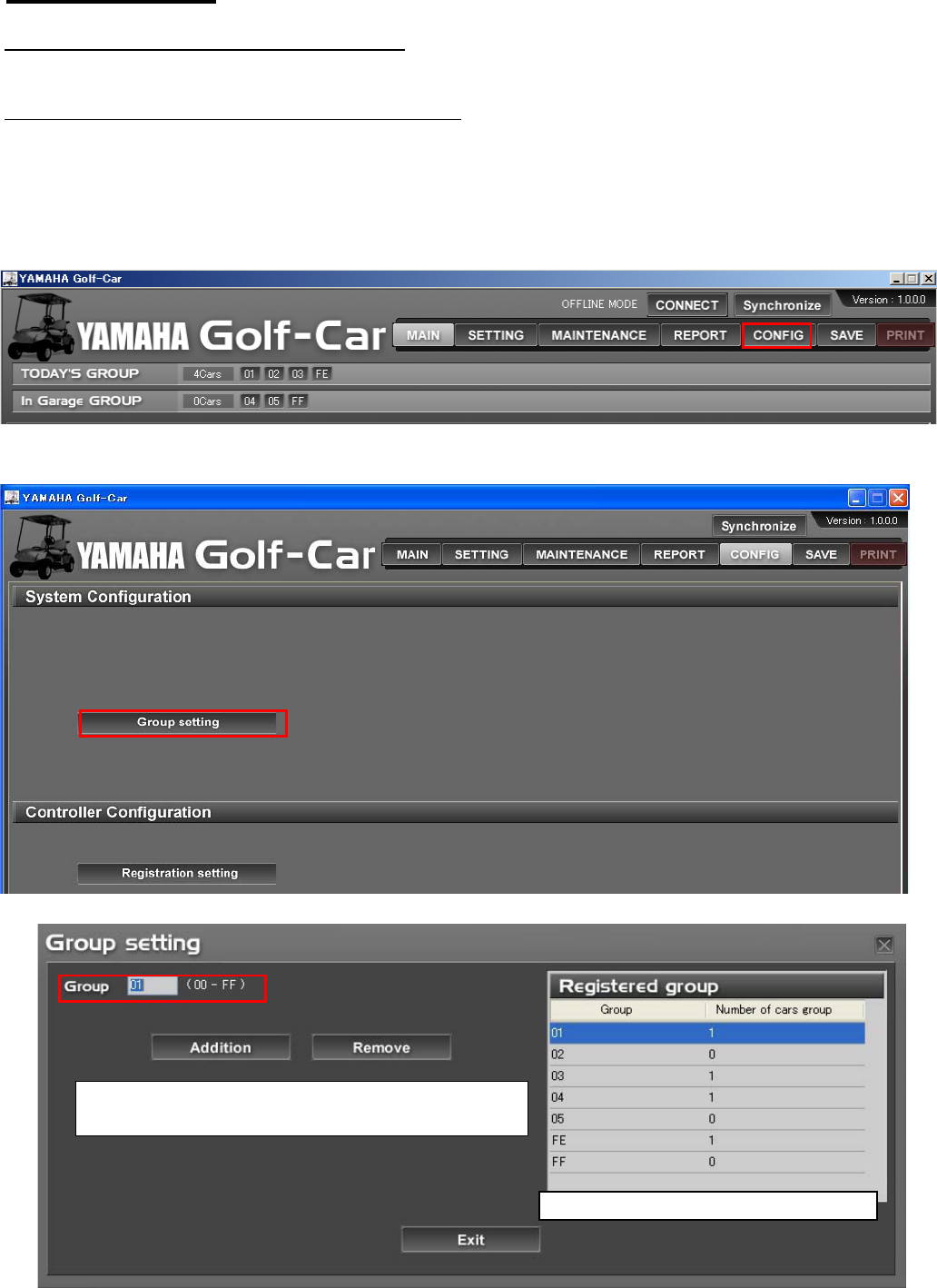
Task: Select car 02 in TODAY'S GROUP
Action: 273,374
